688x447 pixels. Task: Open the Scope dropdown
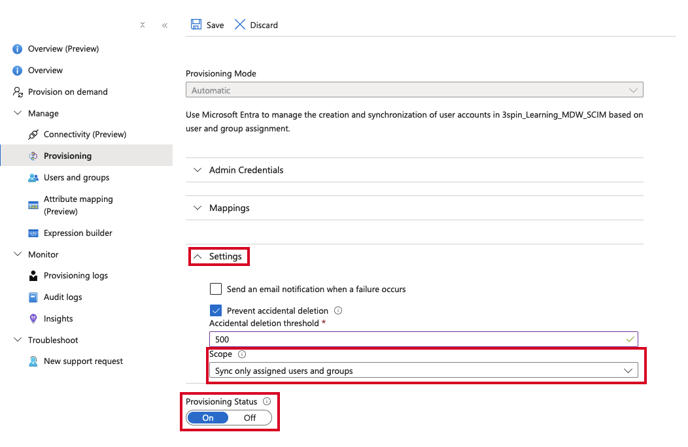coord(423,371)
